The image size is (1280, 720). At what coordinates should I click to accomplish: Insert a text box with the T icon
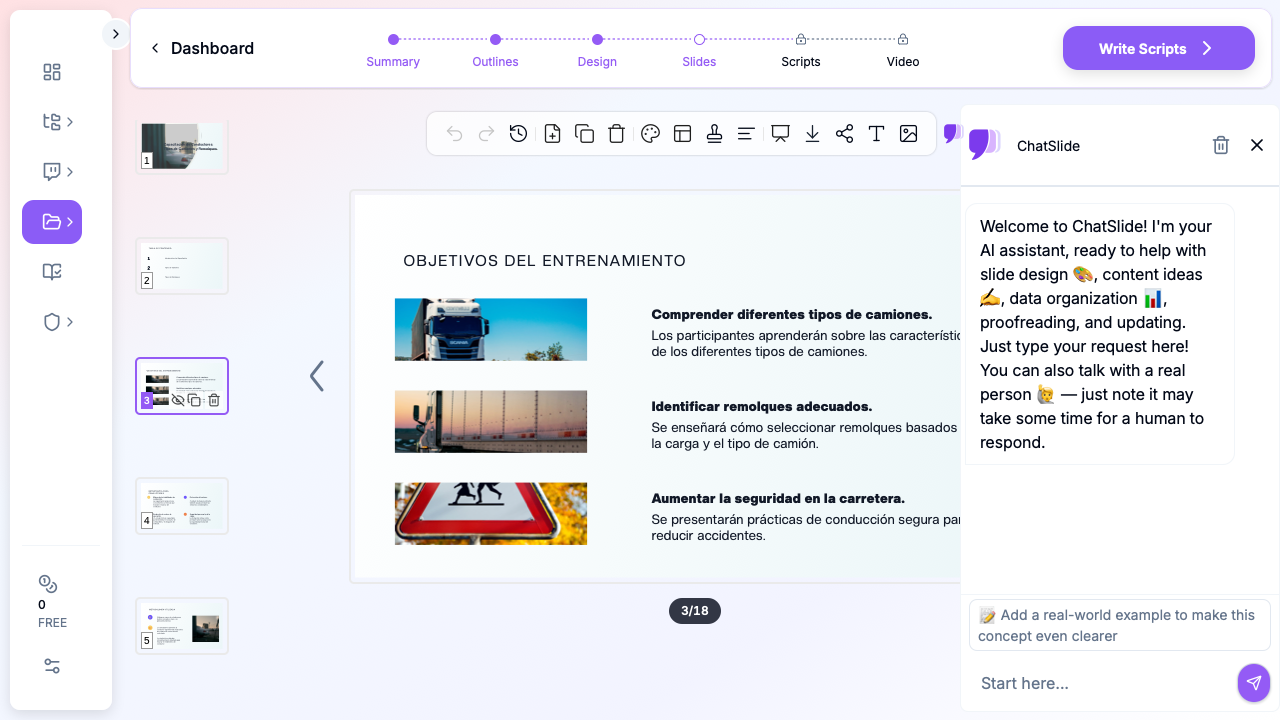tap(876, 134)
